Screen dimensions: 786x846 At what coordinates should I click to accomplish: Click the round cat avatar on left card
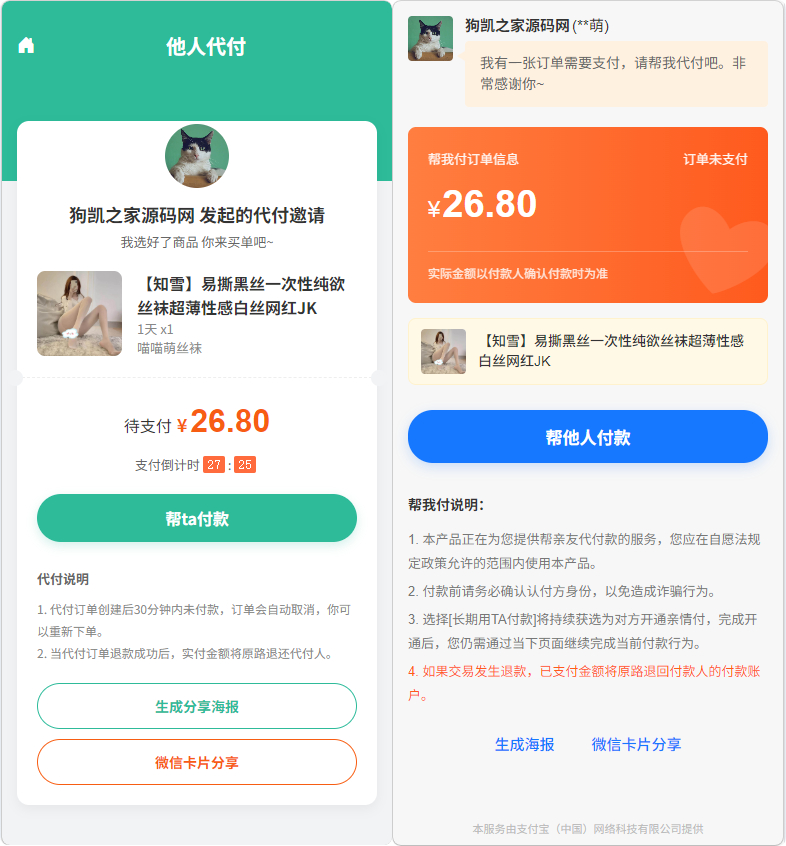pos(197,156)
